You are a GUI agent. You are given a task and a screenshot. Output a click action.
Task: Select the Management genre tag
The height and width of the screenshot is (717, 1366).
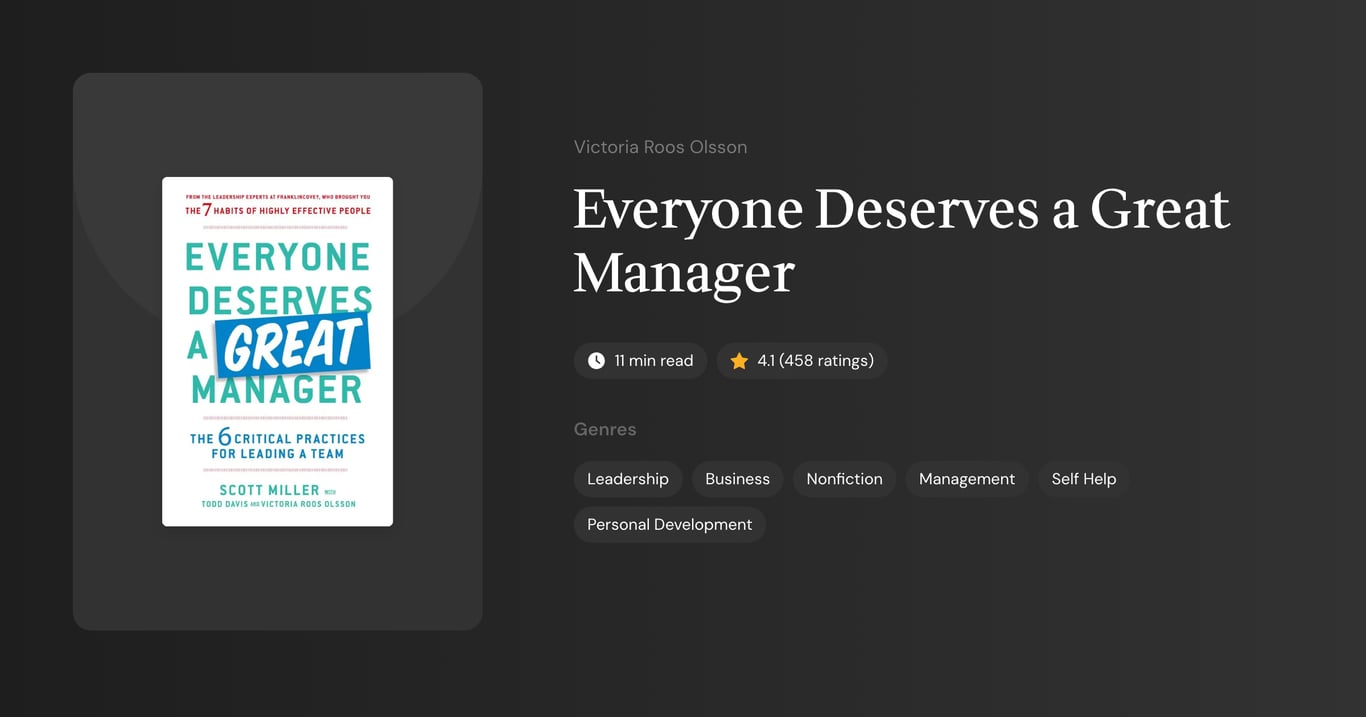966,478
